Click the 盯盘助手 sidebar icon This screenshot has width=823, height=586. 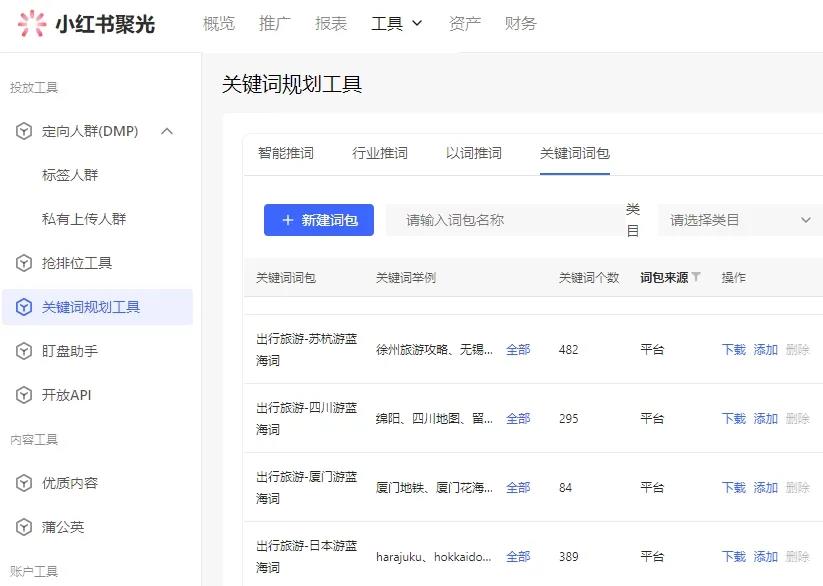[22, 351]
